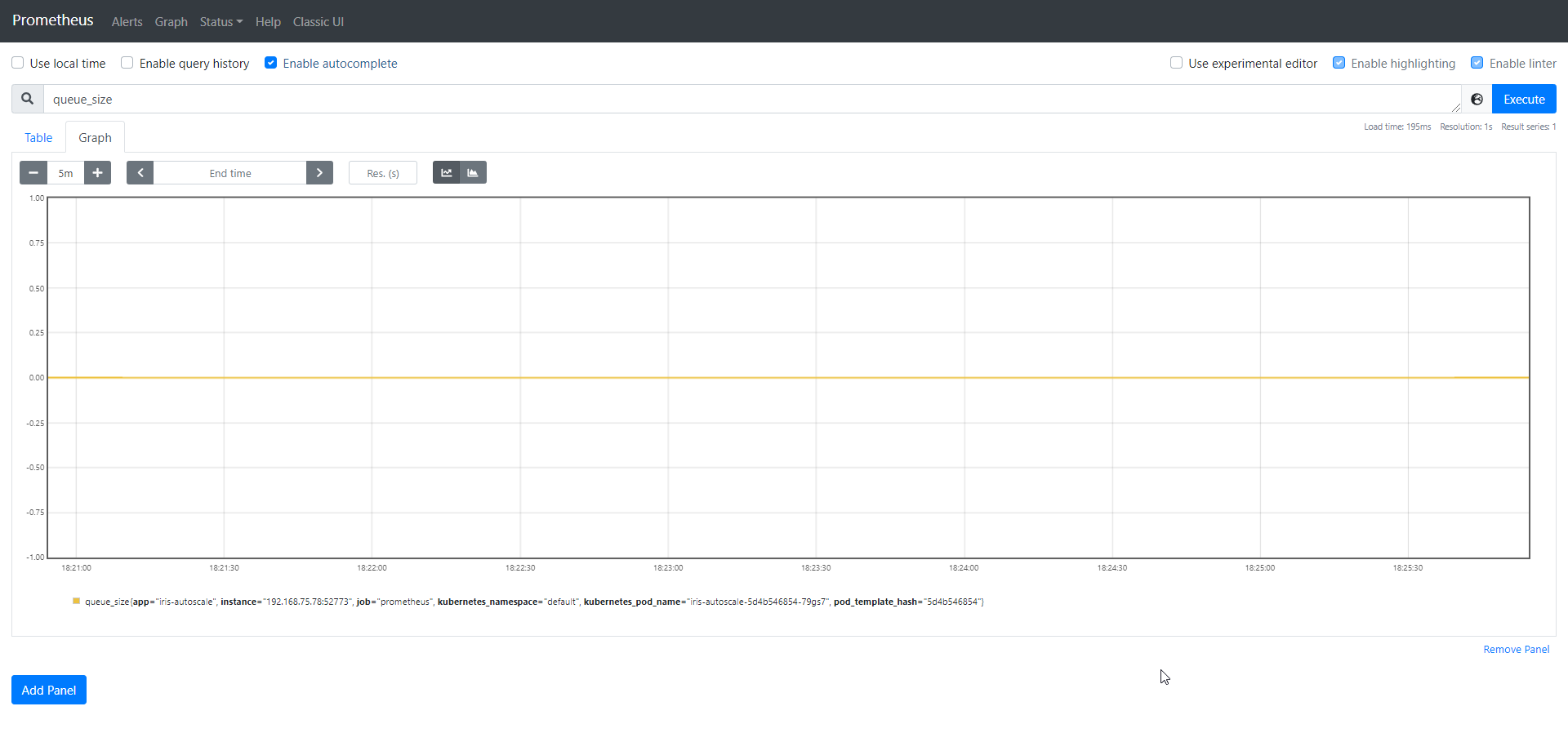
Task: Click the search magnifier icon
Action: tap(27, 99)
